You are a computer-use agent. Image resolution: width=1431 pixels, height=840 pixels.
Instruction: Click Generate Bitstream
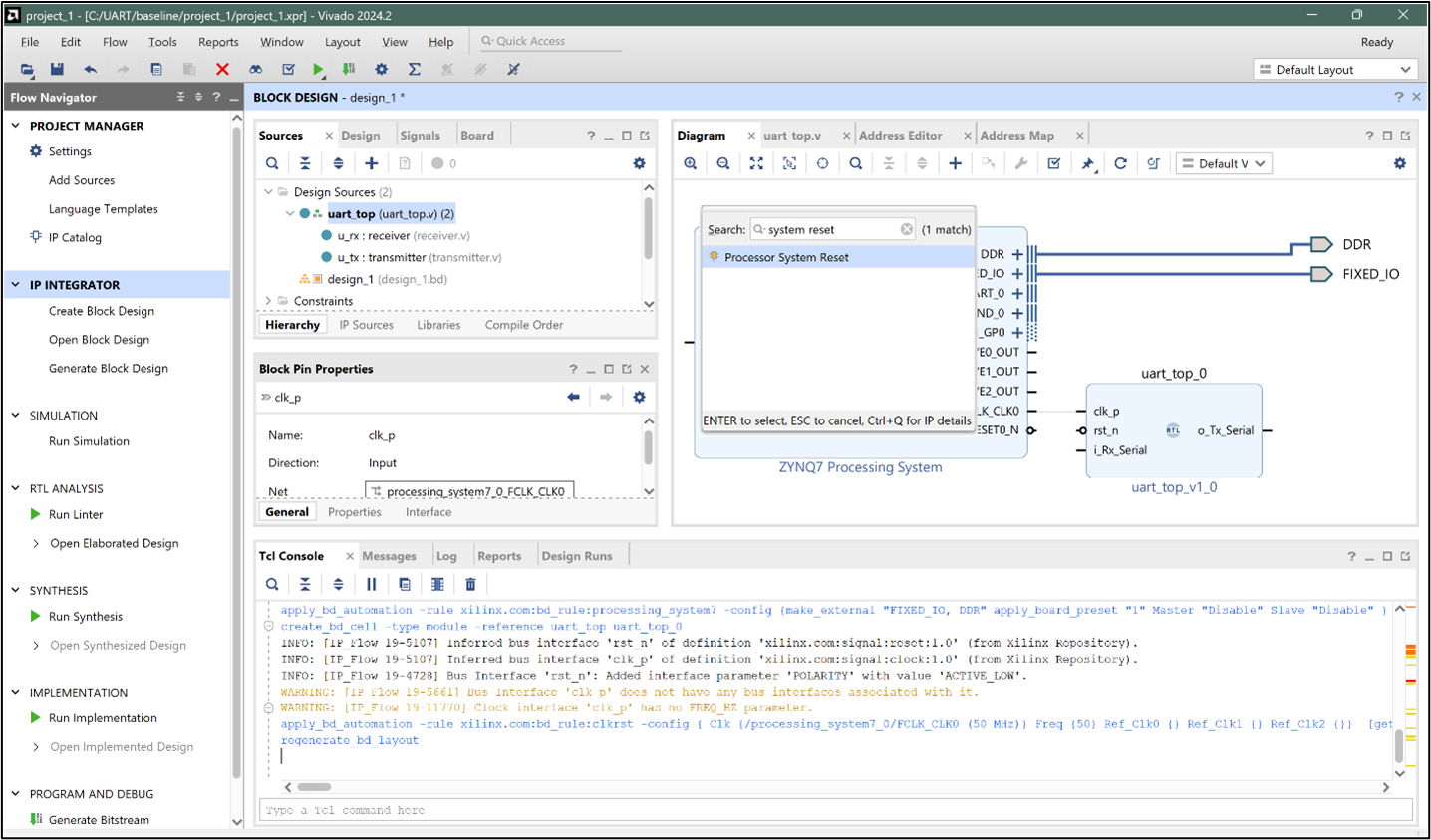(101, 819)
